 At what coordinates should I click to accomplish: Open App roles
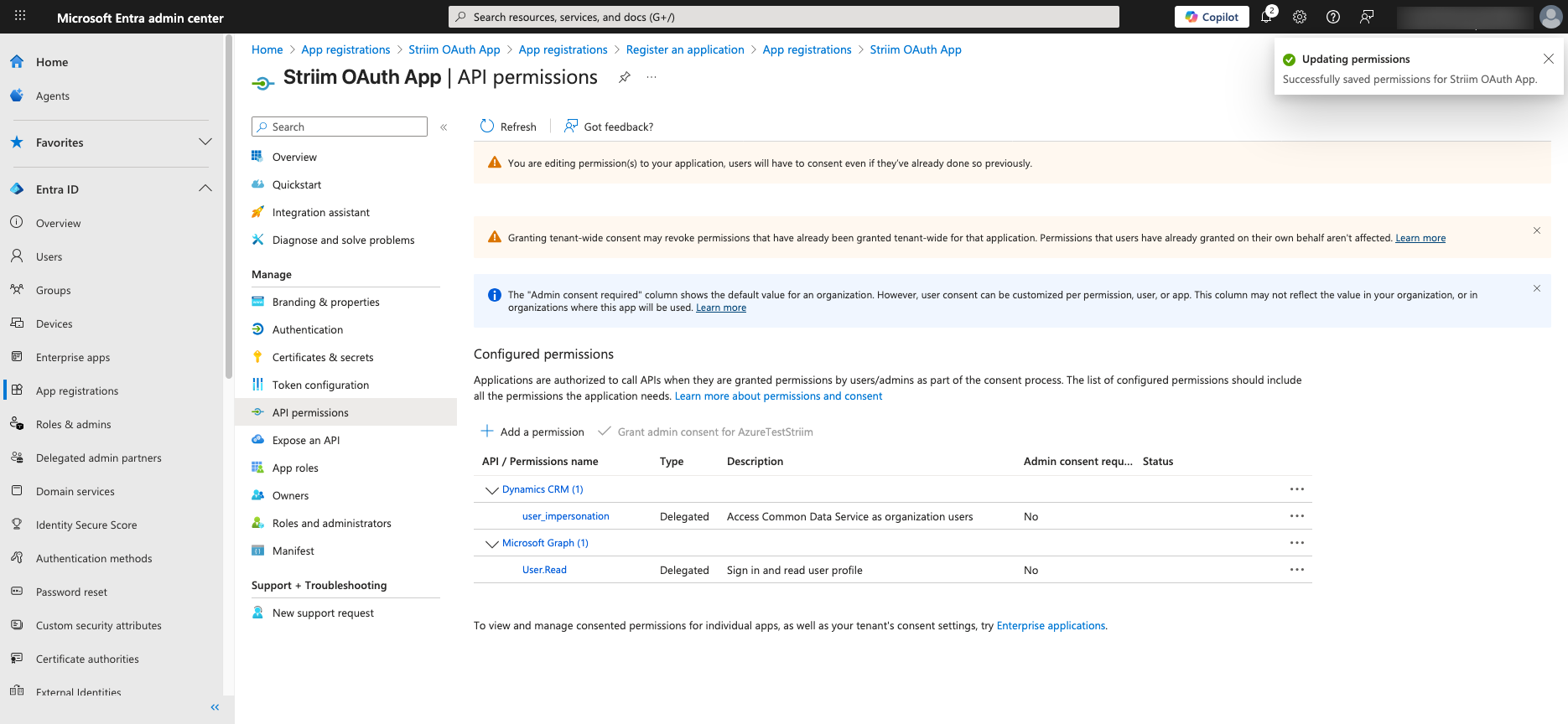tap(295, 468)
